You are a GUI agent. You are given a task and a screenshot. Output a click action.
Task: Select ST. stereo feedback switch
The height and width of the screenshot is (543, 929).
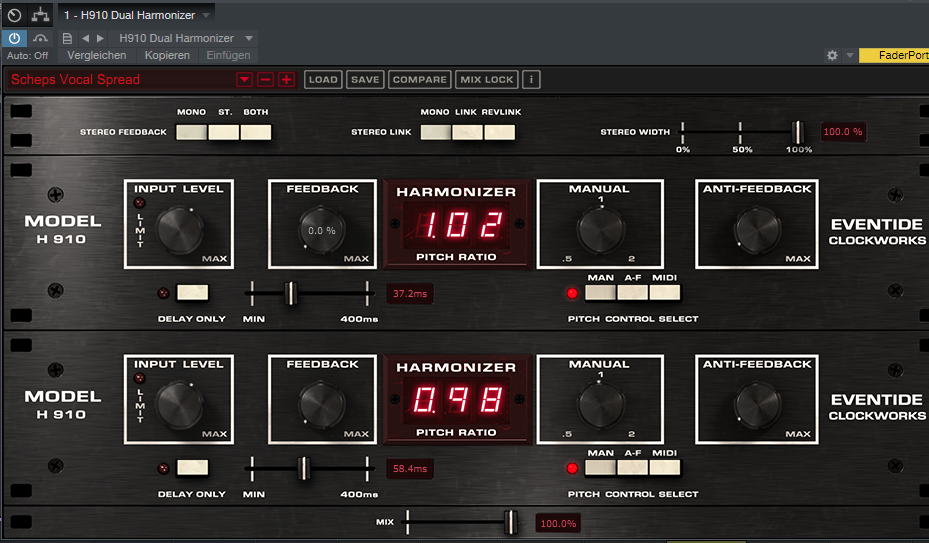coord(224,132)
